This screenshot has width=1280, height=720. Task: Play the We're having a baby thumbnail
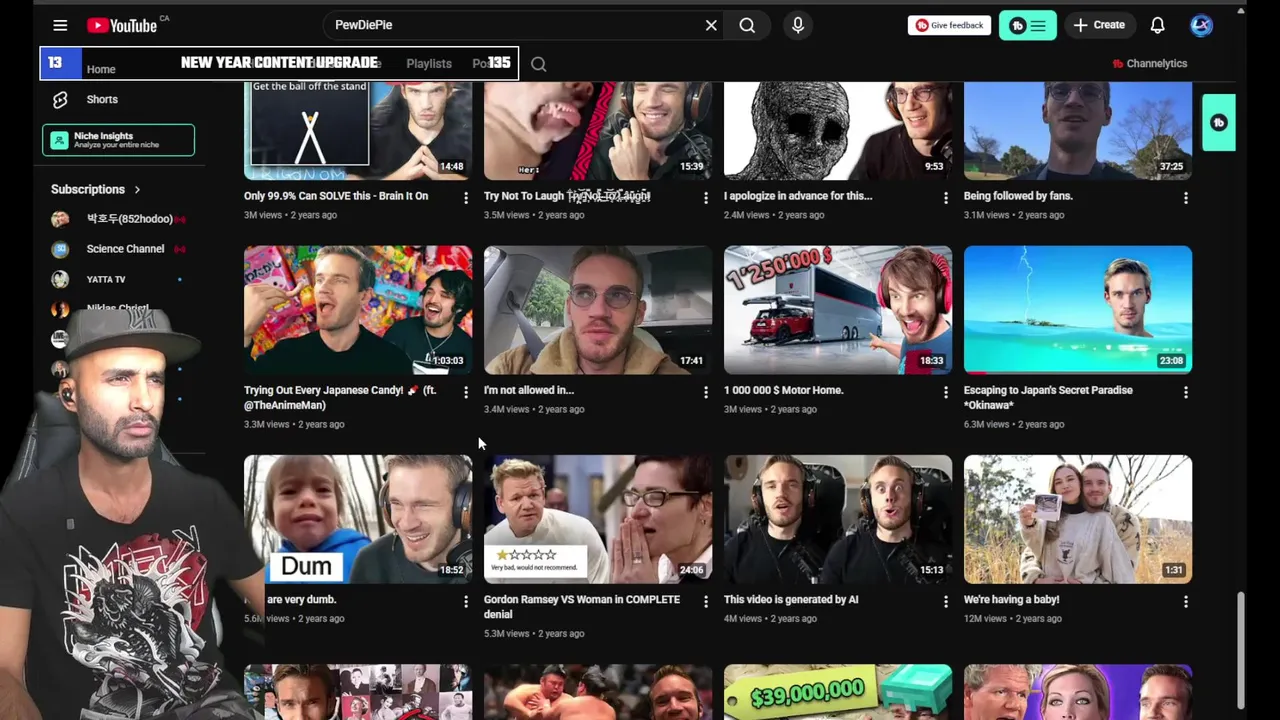pos(1078,519)
